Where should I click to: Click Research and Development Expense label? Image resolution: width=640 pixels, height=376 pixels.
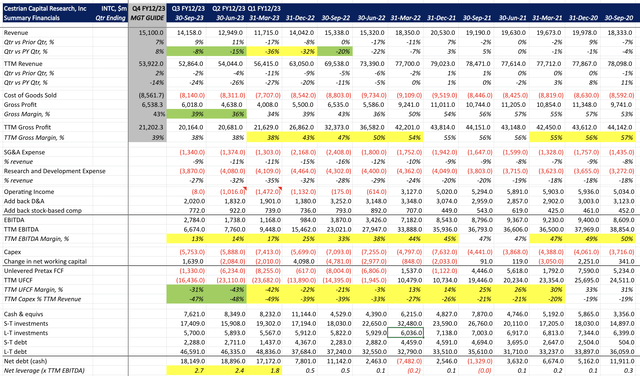click(54, 171)
